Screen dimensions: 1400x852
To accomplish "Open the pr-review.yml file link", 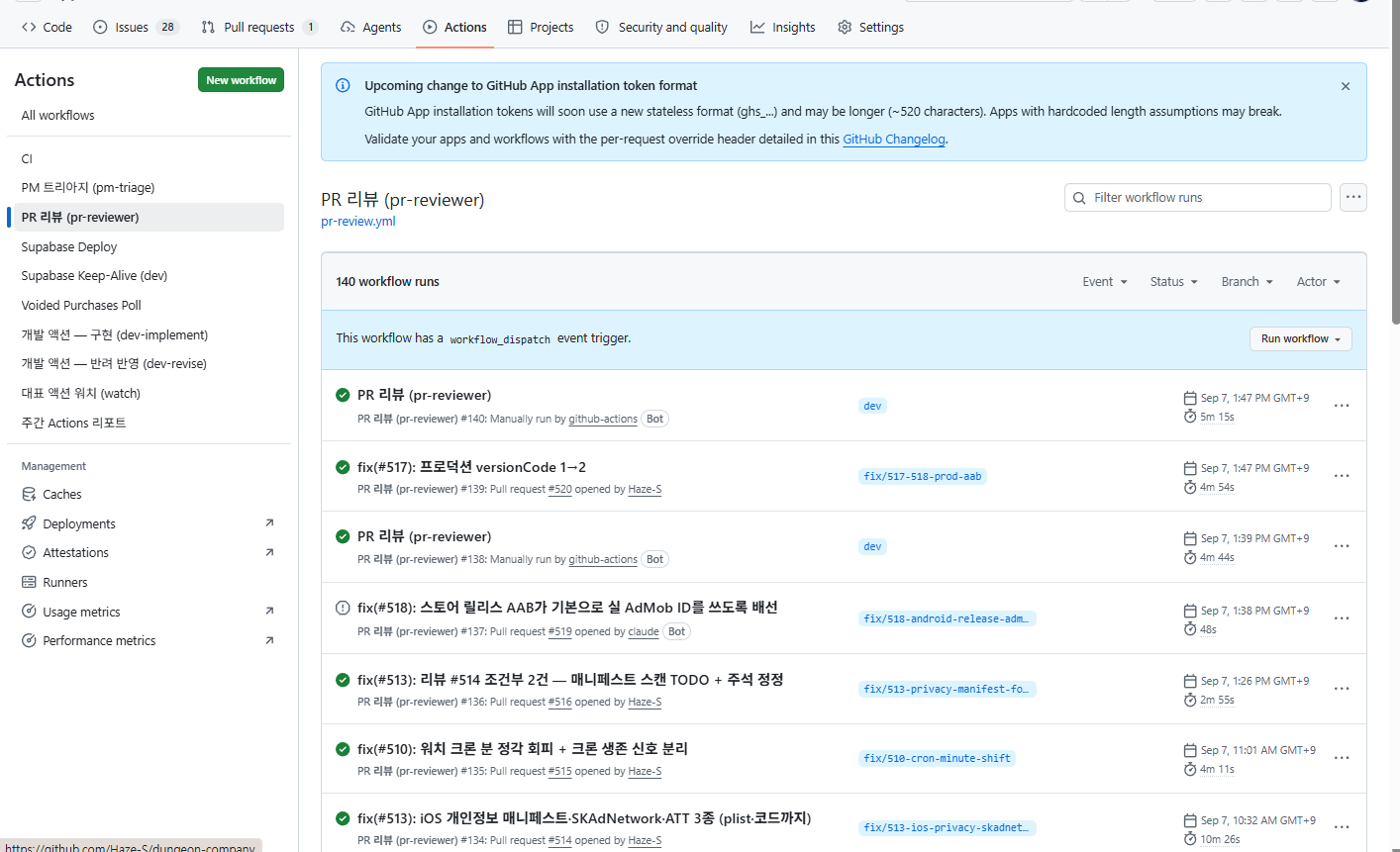I will click(358, 222).
